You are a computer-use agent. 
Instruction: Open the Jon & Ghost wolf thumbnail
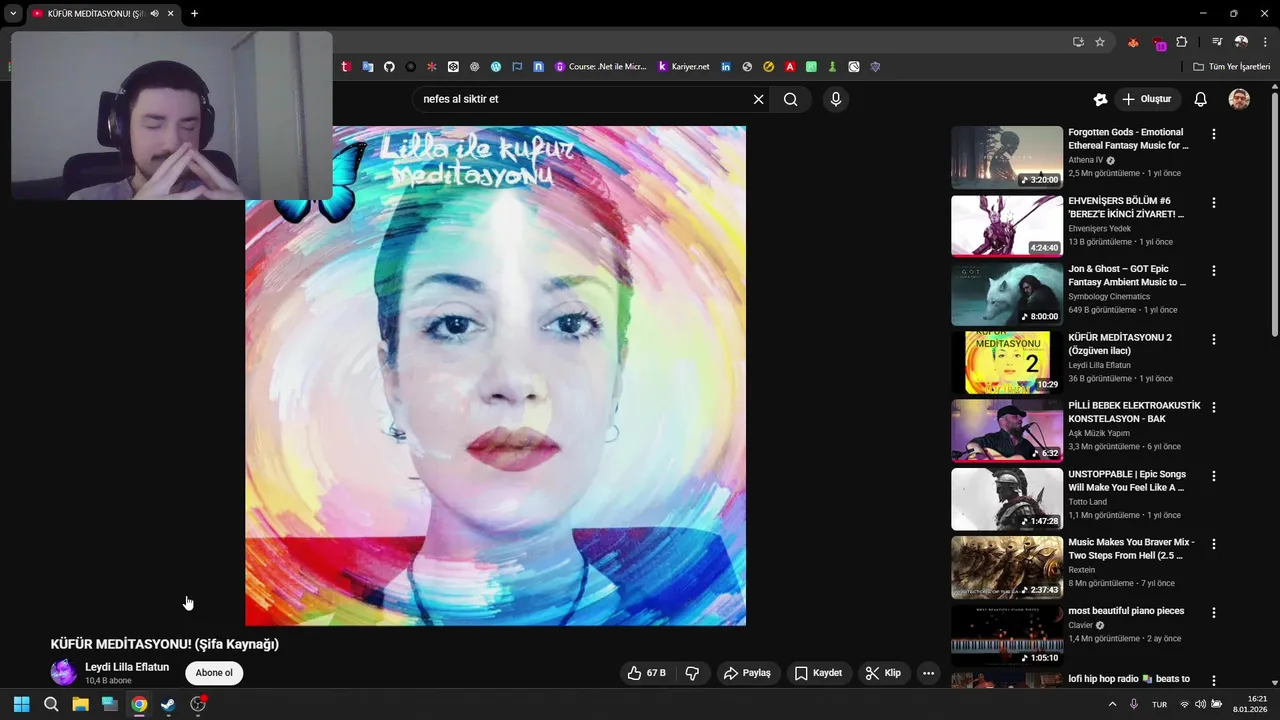(1007, 294)
